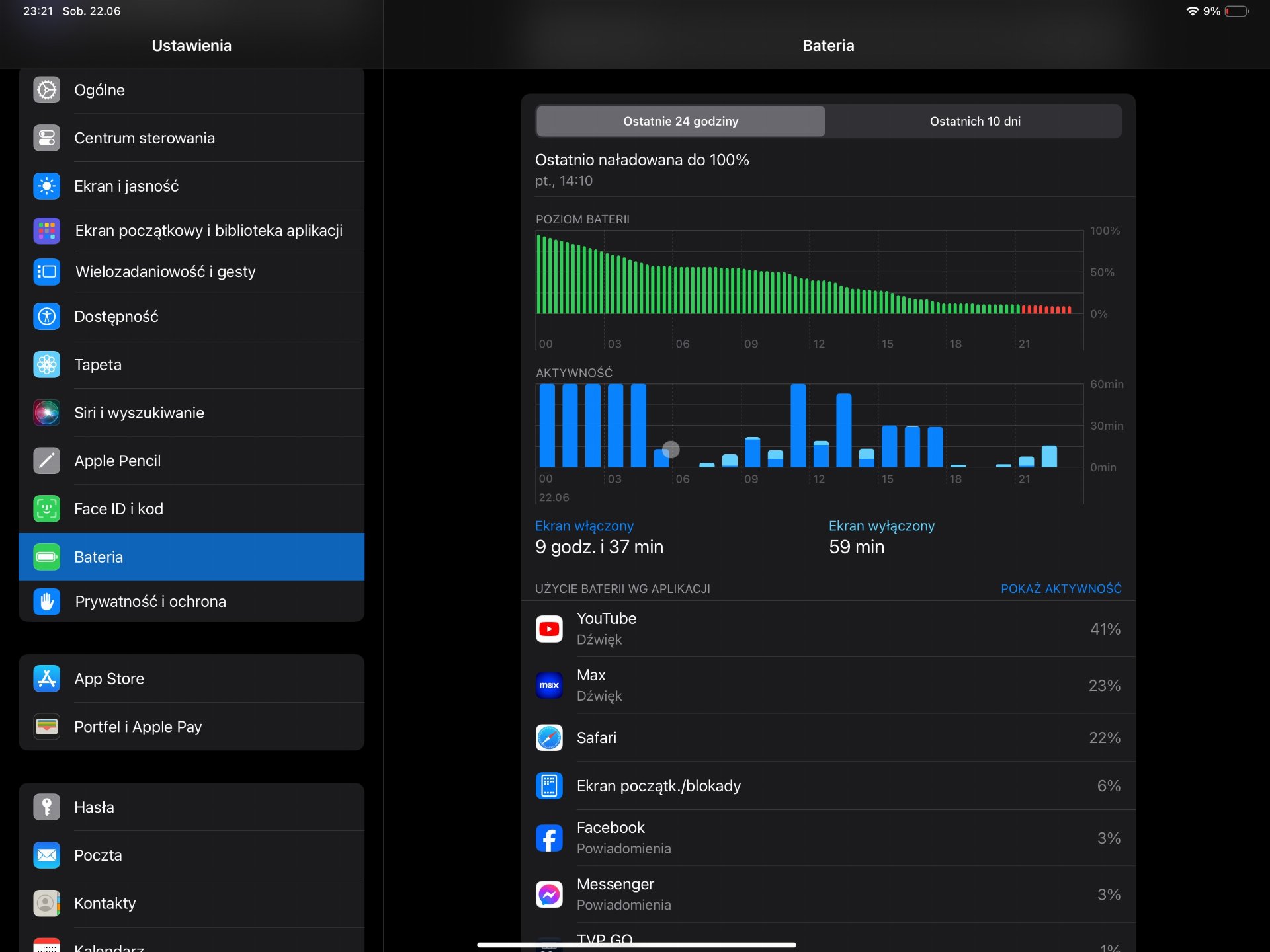Tap the Hasła key icon
Image resolution: width=1270 pixels, height=952 pixels.
(46, 807)
